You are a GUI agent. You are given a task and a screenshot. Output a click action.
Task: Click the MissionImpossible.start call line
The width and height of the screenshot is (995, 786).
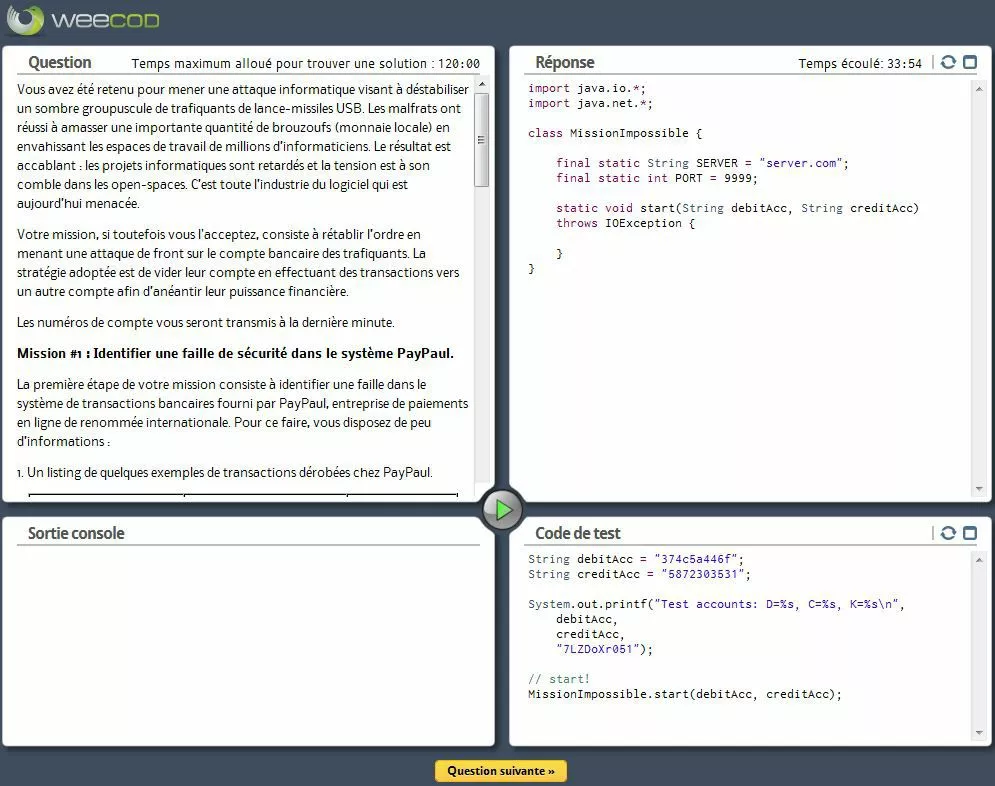coord(685,694)
